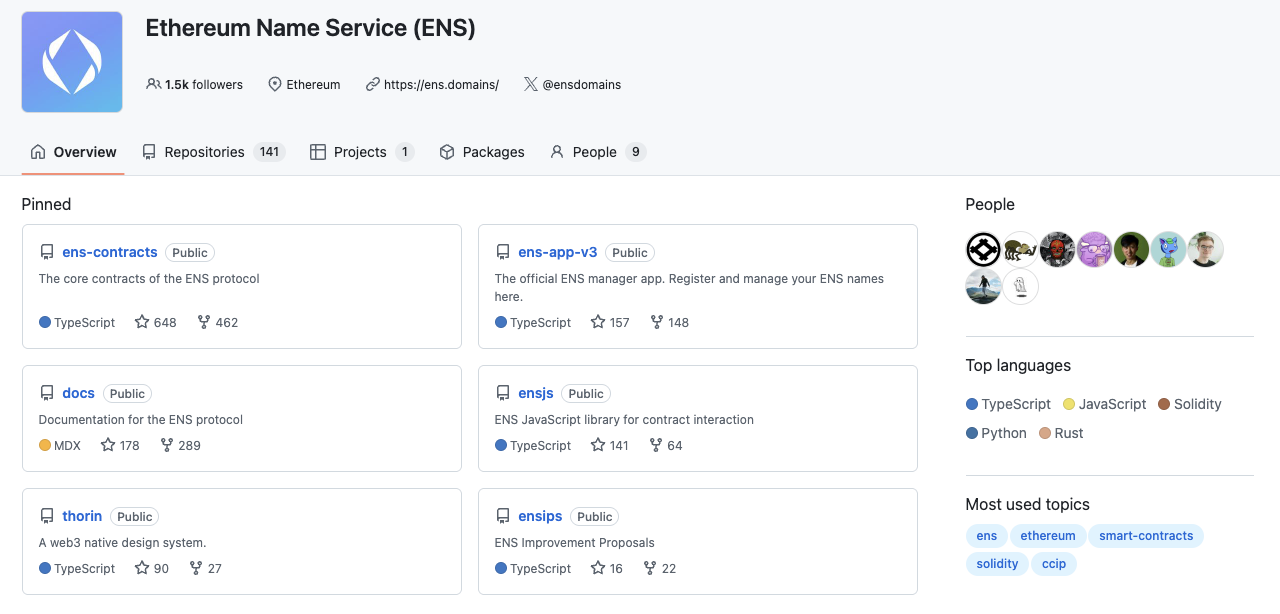Viewport: 1280px width, 614px height.
Task: Open the ensips repository link
Action: [540, 516]
